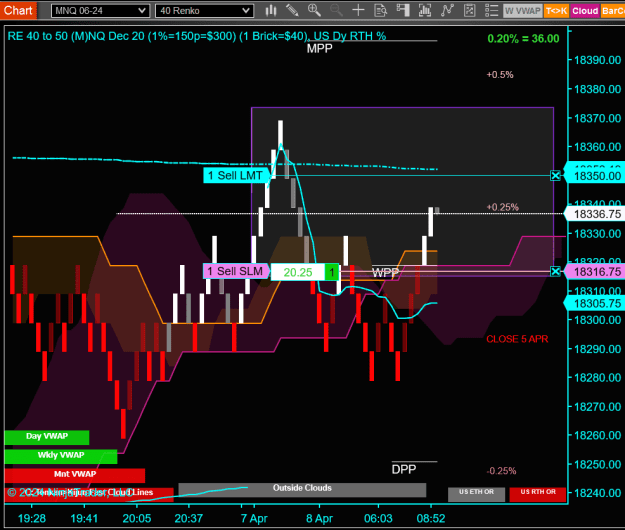Open the data series bars icon

(425, 11)
